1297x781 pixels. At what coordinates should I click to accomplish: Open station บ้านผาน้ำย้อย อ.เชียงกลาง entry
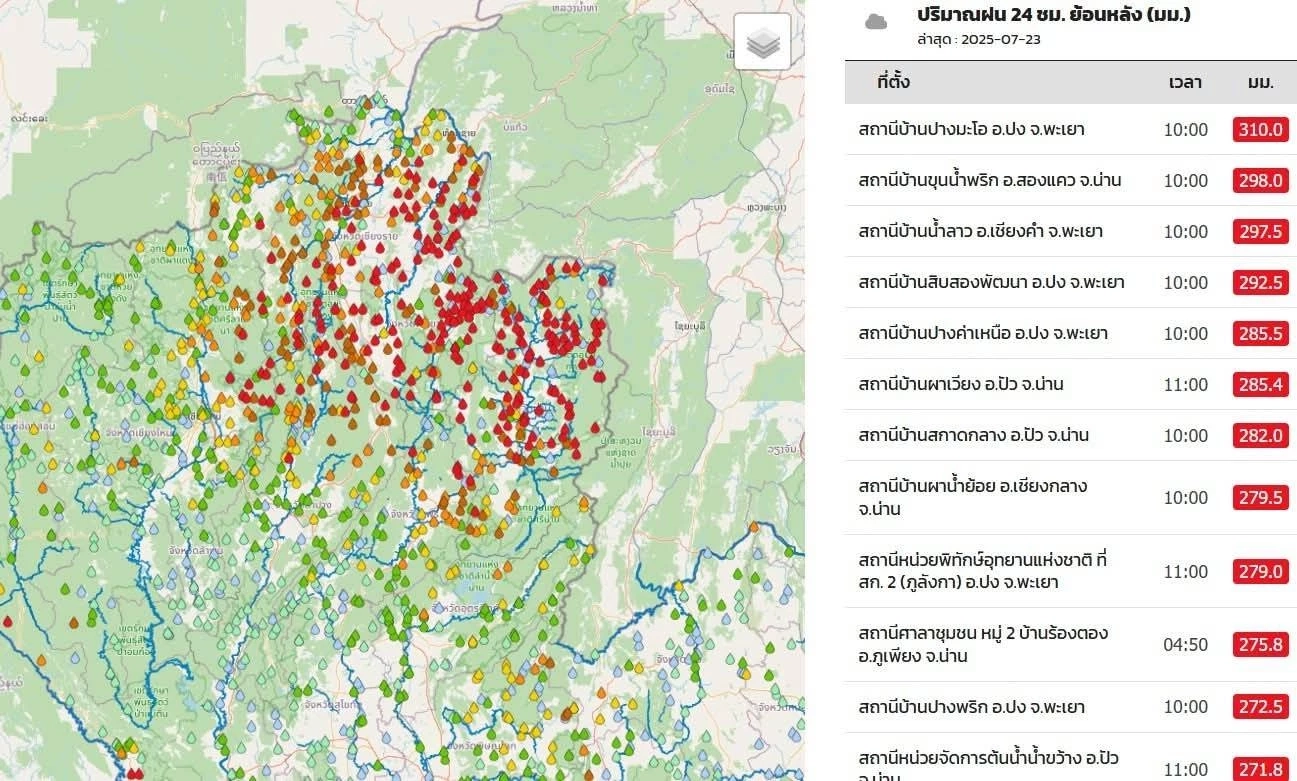[972, 497]
